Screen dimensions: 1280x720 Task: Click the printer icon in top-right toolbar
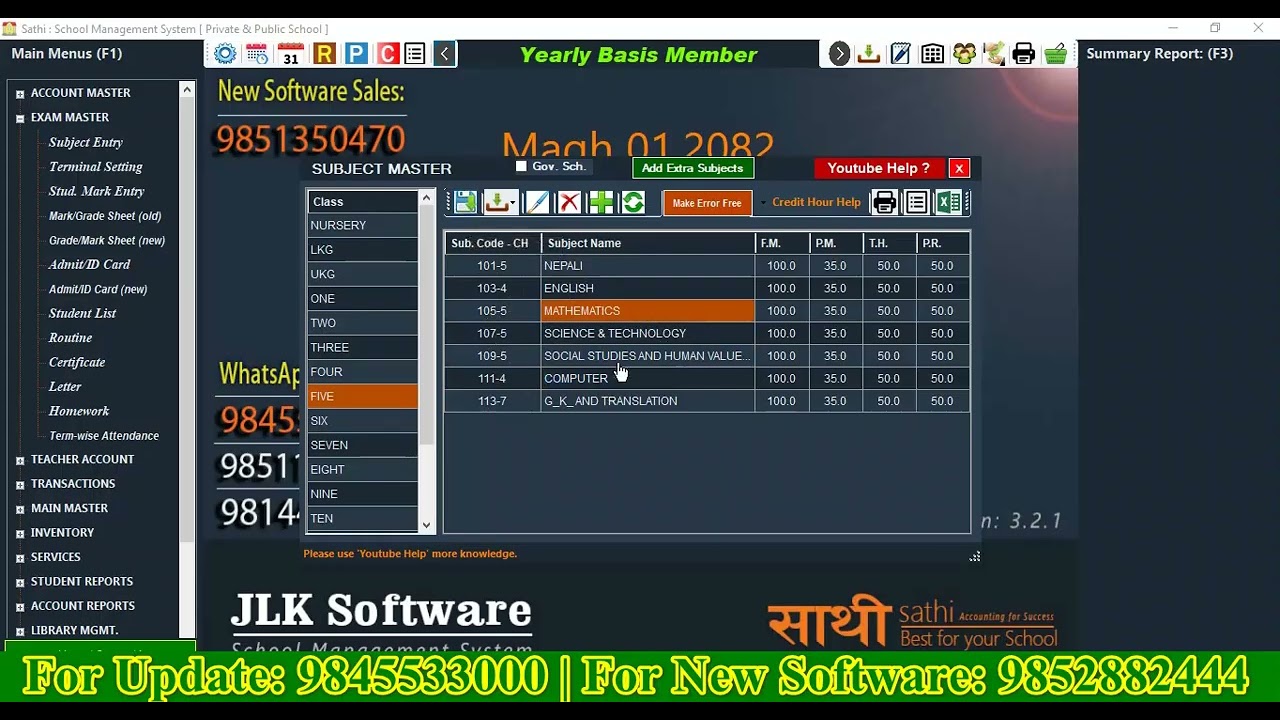click(1024, 54)
